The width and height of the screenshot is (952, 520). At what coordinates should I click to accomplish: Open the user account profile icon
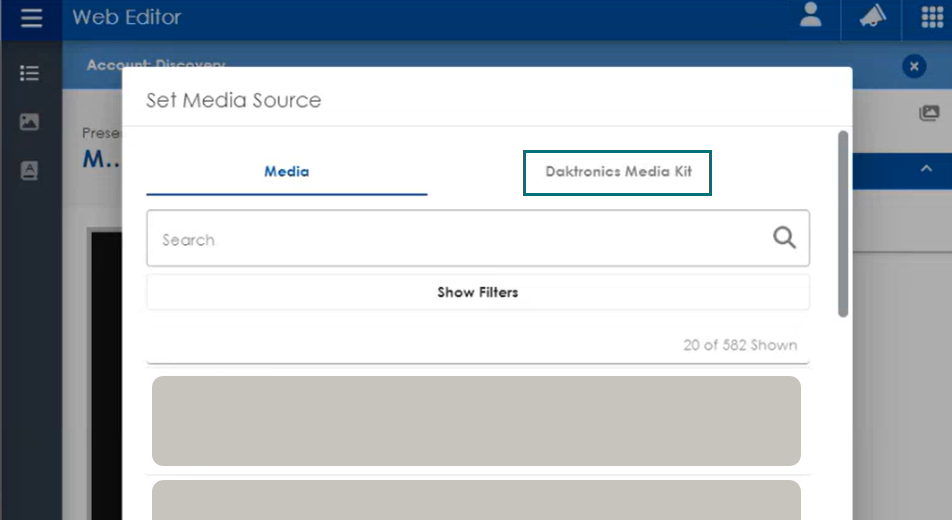point(810,15)
